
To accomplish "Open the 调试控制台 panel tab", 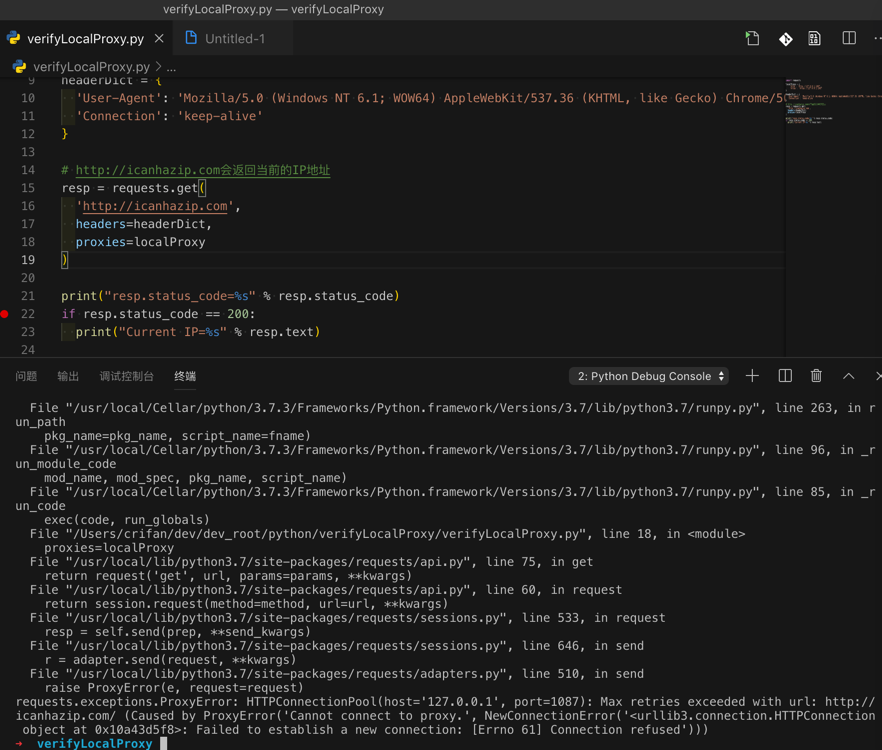I will coord(126,377).
